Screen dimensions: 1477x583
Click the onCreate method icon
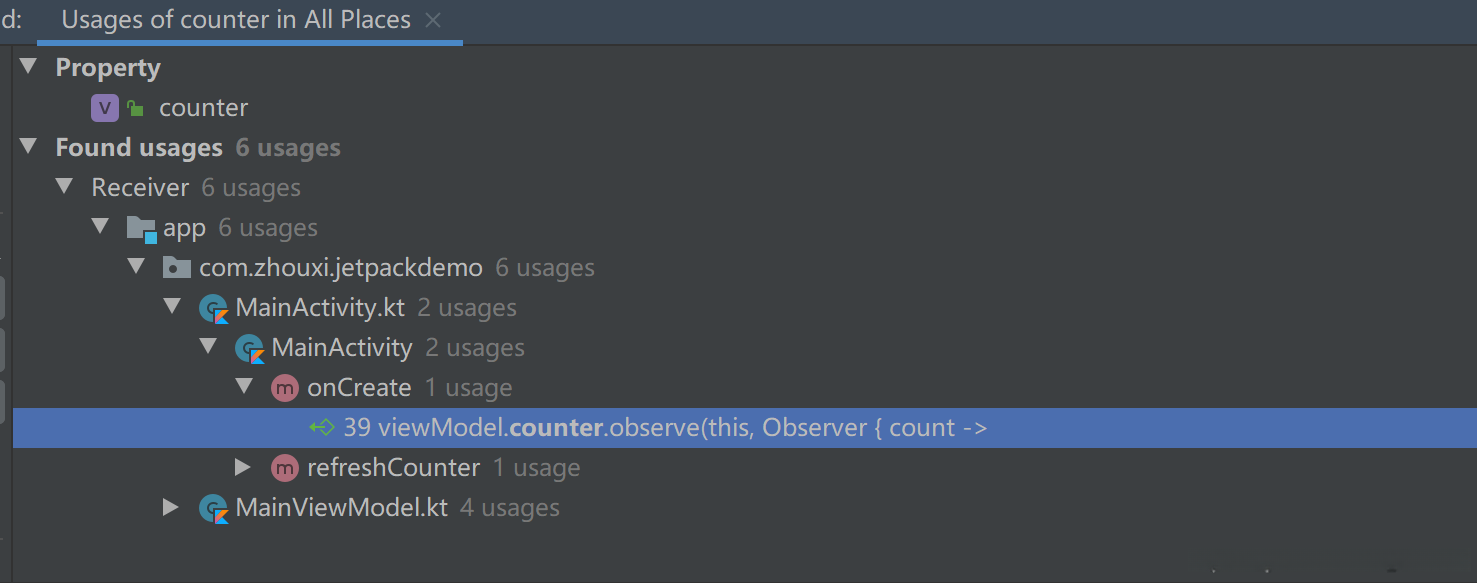tap(285, 388)
